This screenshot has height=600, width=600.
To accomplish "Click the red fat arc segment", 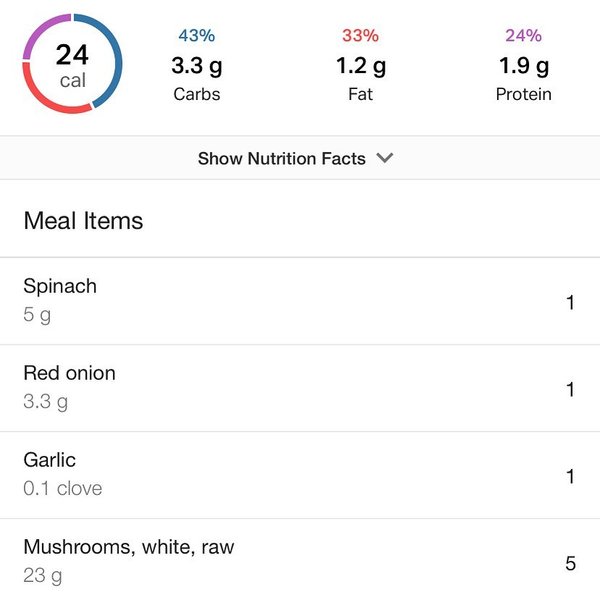I will (52, 104).
